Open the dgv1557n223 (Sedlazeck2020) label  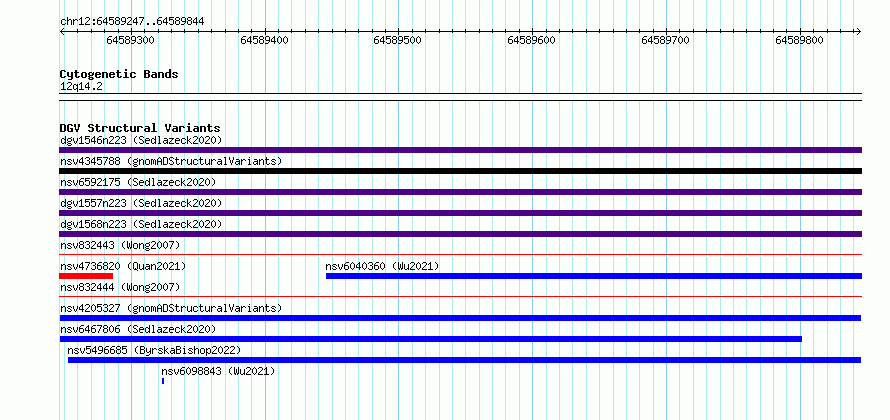click(x=141, y=203)
